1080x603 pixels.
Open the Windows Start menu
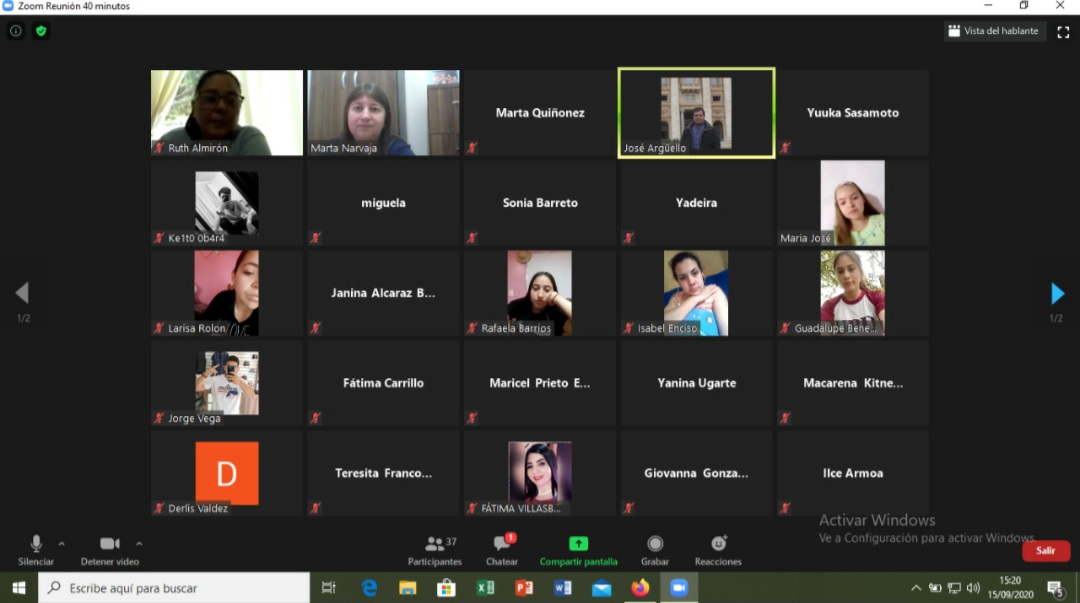click(19, 588)
